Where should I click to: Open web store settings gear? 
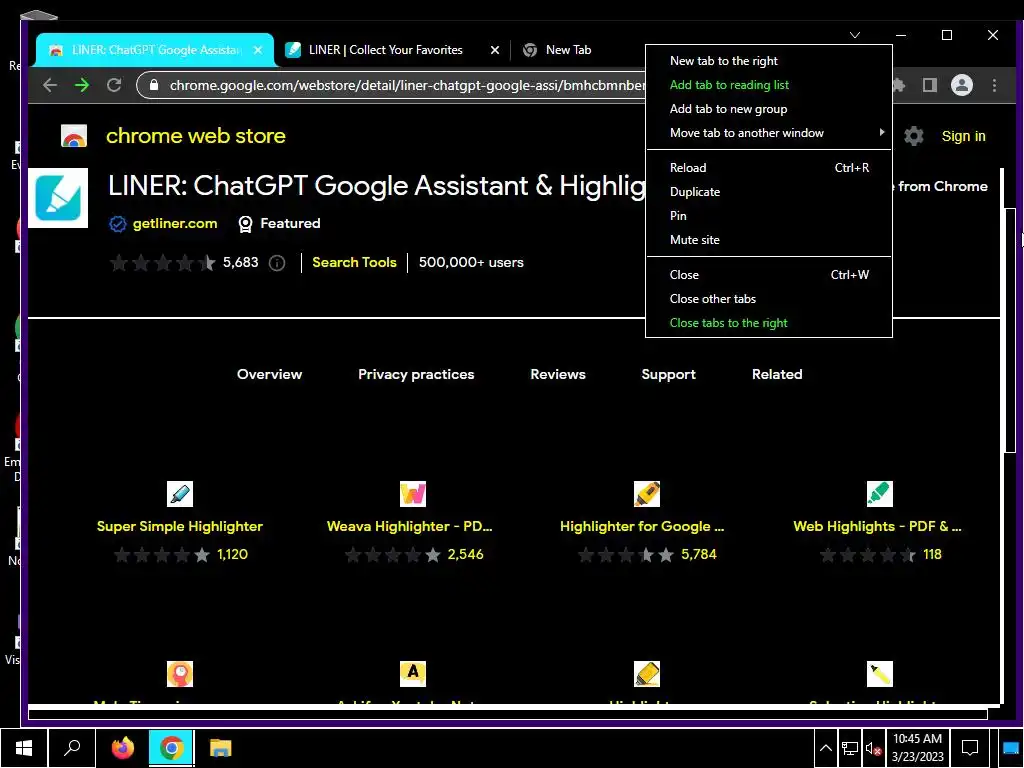coord(914,136)
